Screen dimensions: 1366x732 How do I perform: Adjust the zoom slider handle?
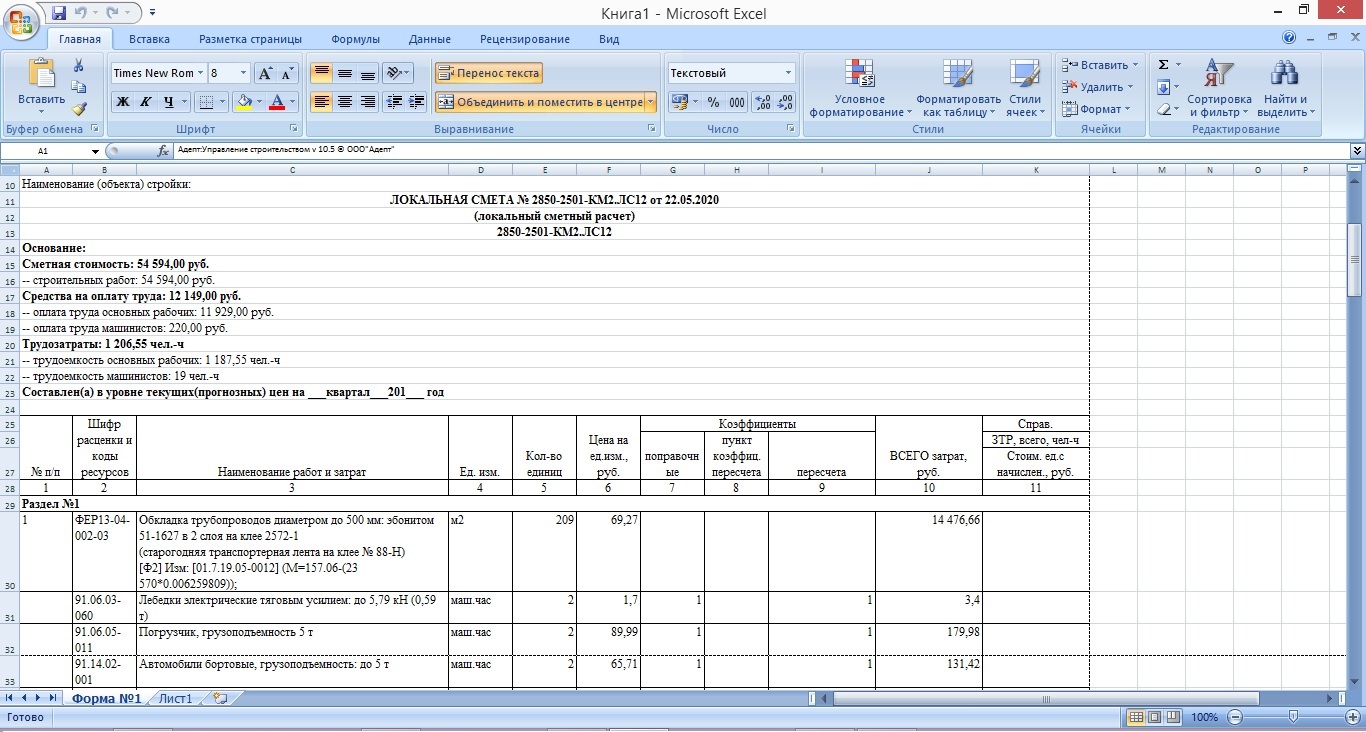(1293, 717)
